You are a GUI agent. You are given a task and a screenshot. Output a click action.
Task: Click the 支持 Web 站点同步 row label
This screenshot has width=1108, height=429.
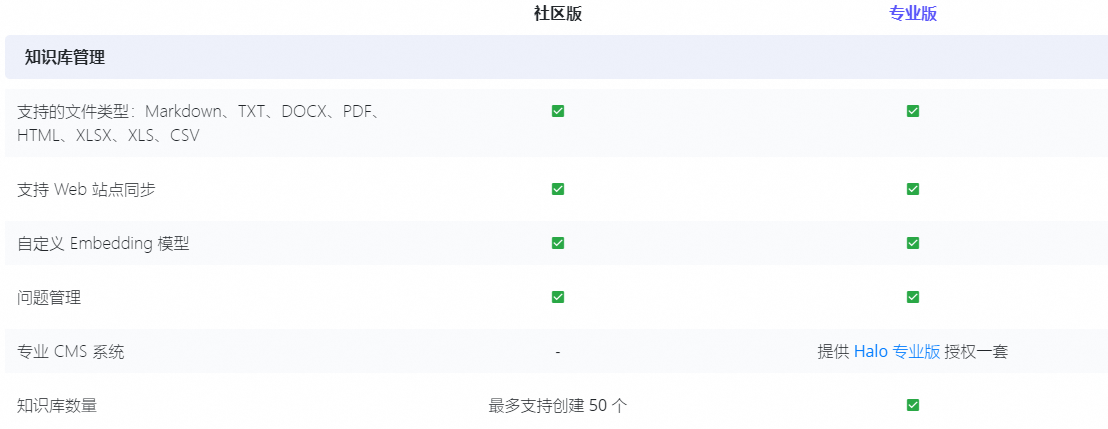tap(86, 190)
